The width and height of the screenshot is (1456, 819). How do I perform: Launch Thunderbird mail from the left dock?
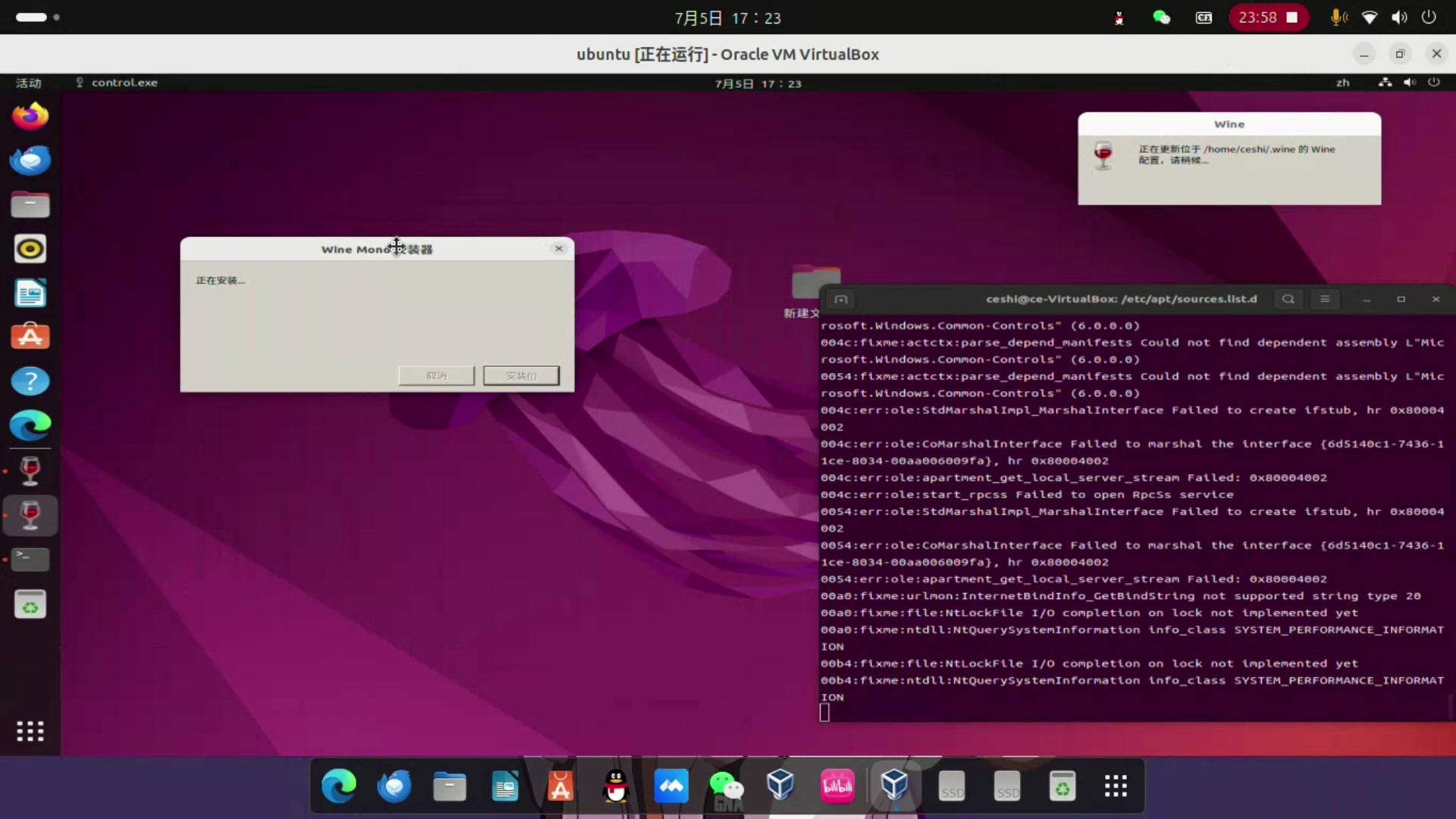click(30, 160)
